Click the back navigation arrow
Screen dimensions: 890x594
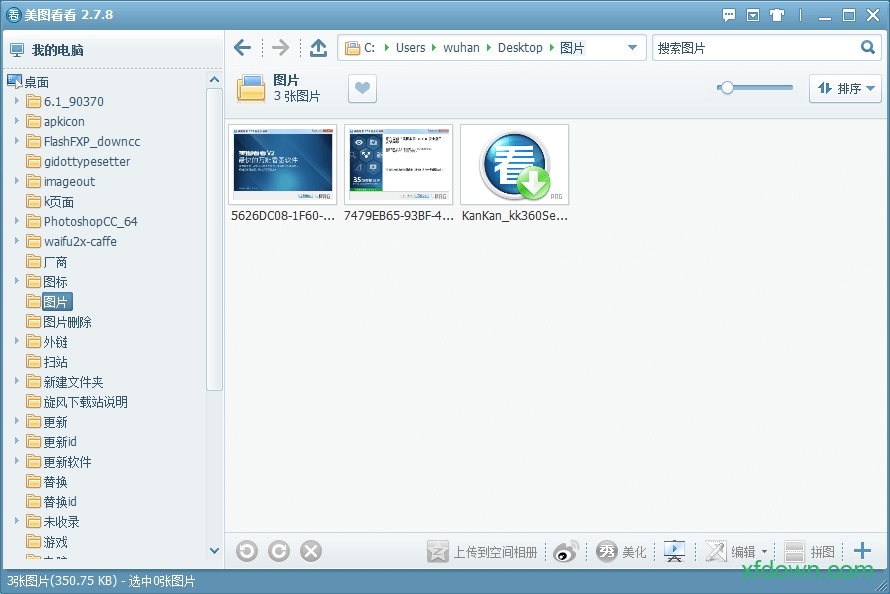click(242, 48)
